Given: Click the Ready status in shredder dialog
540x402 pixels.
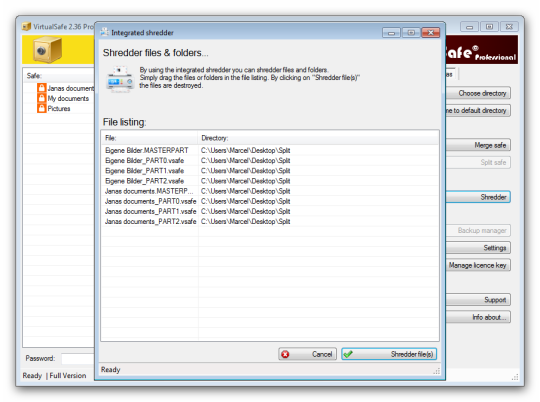Looking at the screenshot, I should pos(110,370).
